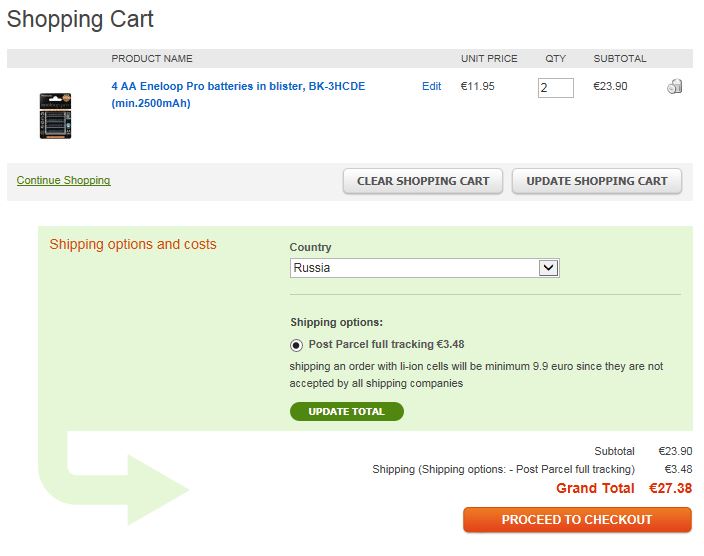704x556 pixels.
Task: Focus the quantity input field
Action: [x=556, y=88]
